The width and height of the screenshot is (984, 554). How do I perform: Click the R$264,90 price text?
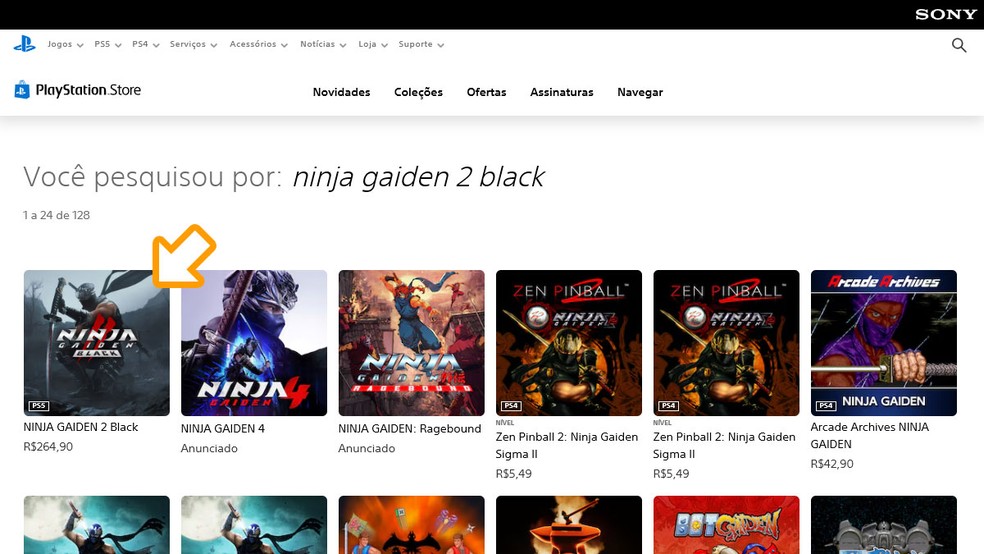tap(48, 447)
